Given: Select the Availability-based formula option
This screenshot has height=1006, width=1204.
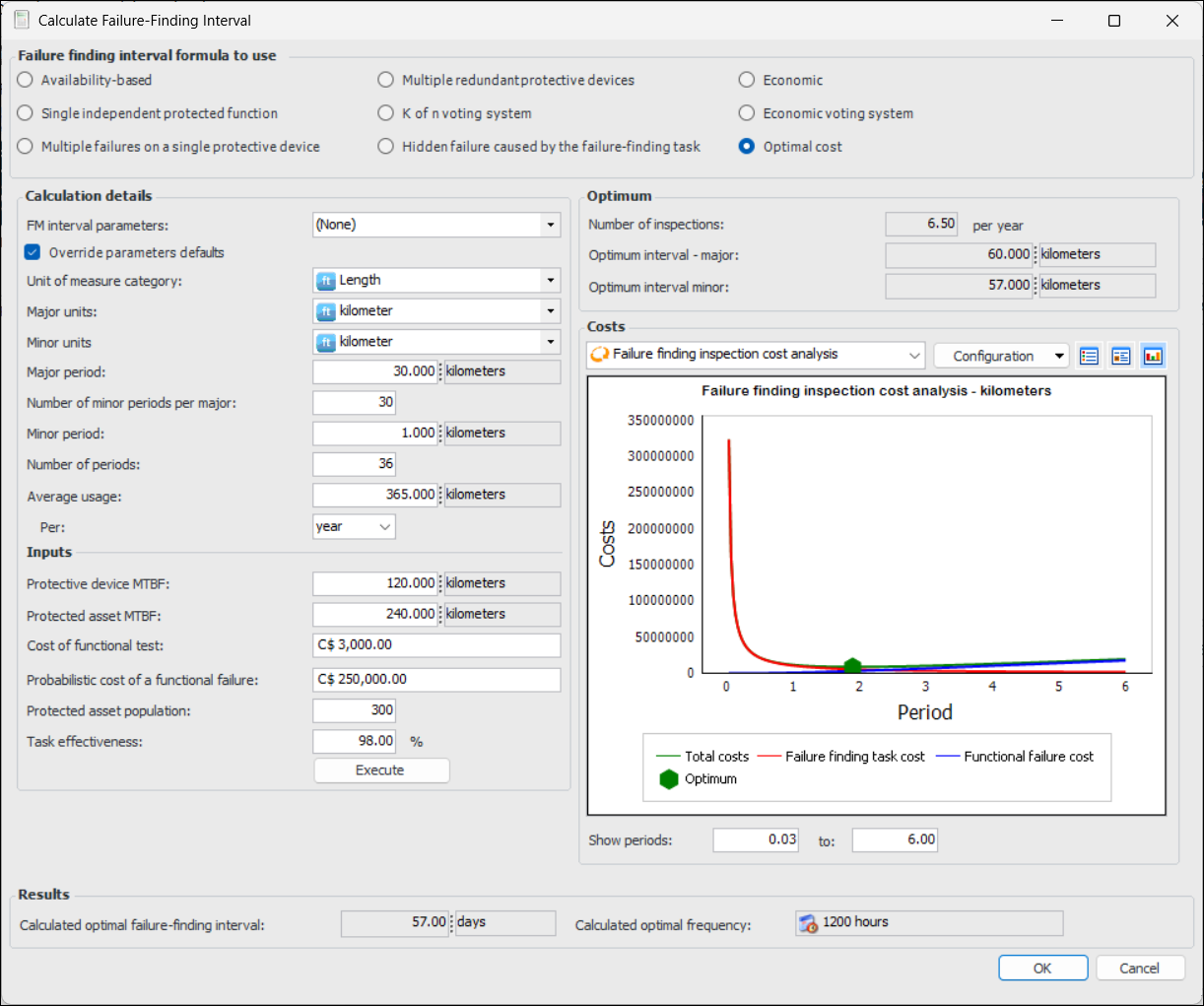Looking at the screenshot, I should tap(26, 80).
